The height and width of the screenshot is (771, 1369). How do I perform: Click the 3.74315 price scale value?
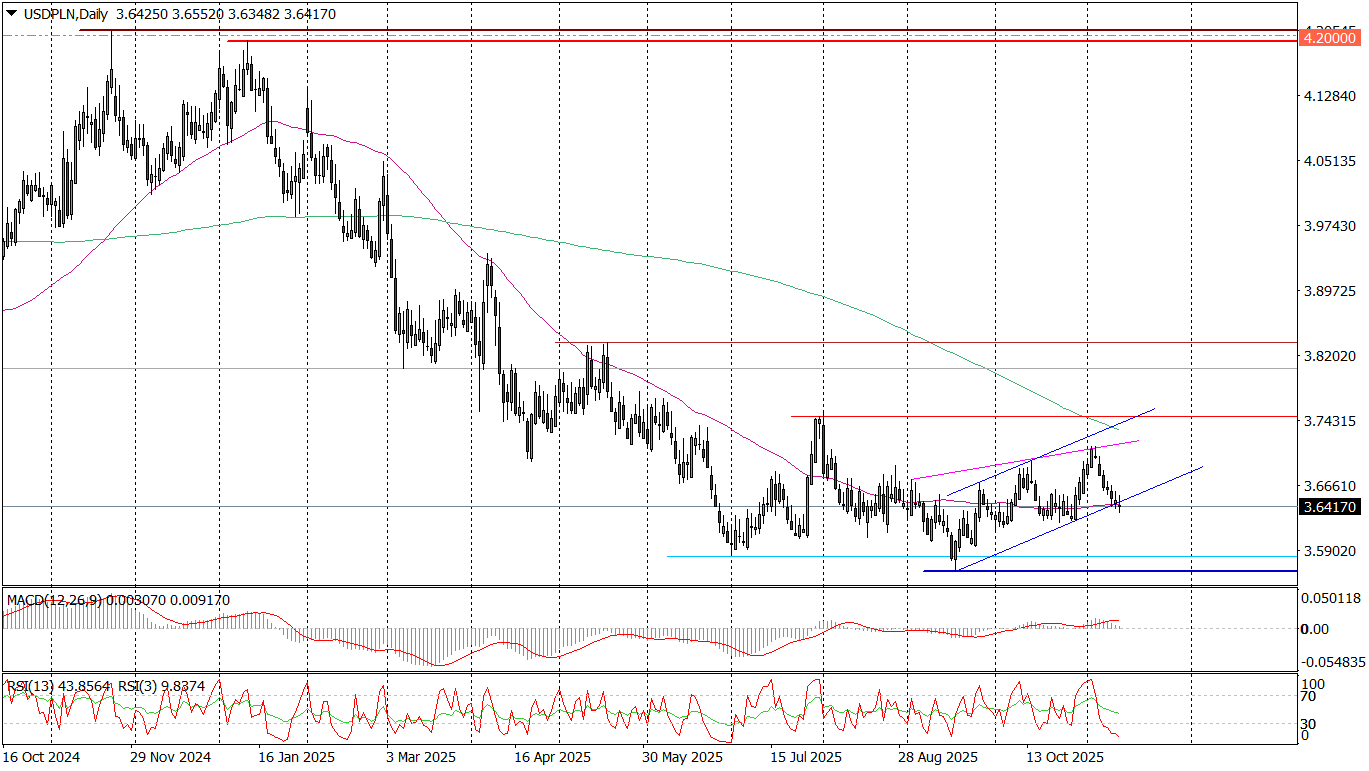[1329, 421]
